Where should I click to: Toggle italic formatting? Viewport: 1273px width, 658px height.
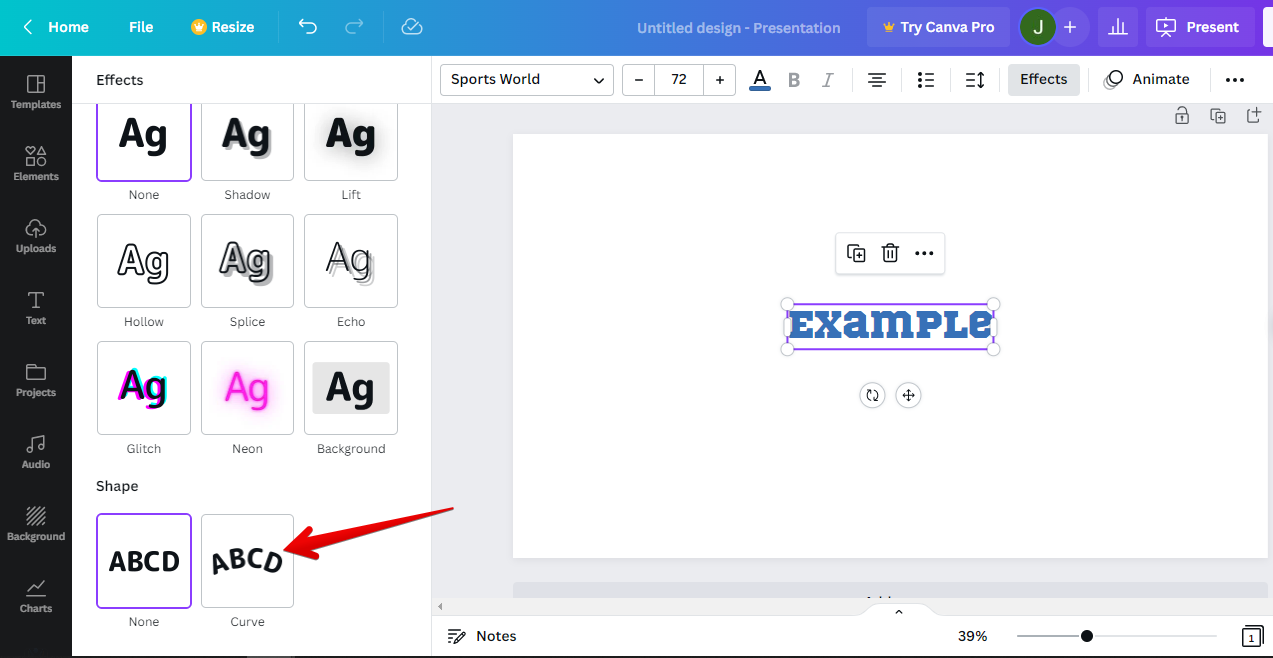tap(827, 80)
